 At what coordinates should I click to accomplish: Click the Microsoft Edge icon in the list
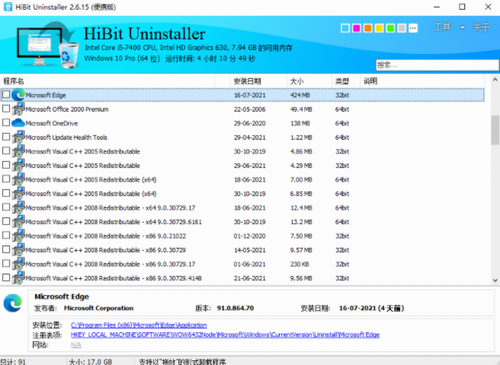click(18, 95)
